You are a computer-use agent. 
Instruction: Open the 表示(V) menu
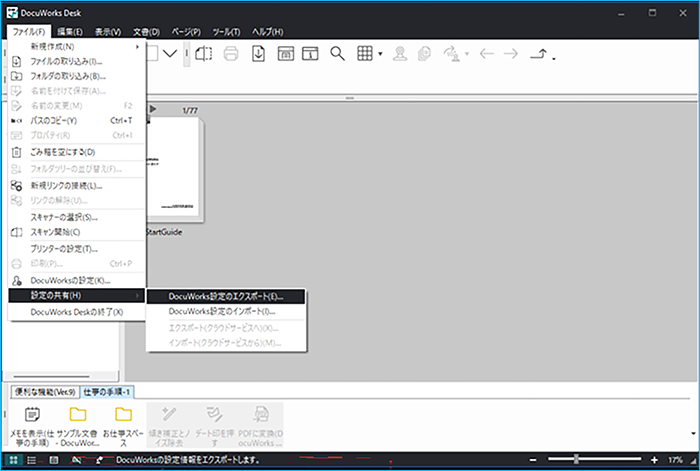108,32
